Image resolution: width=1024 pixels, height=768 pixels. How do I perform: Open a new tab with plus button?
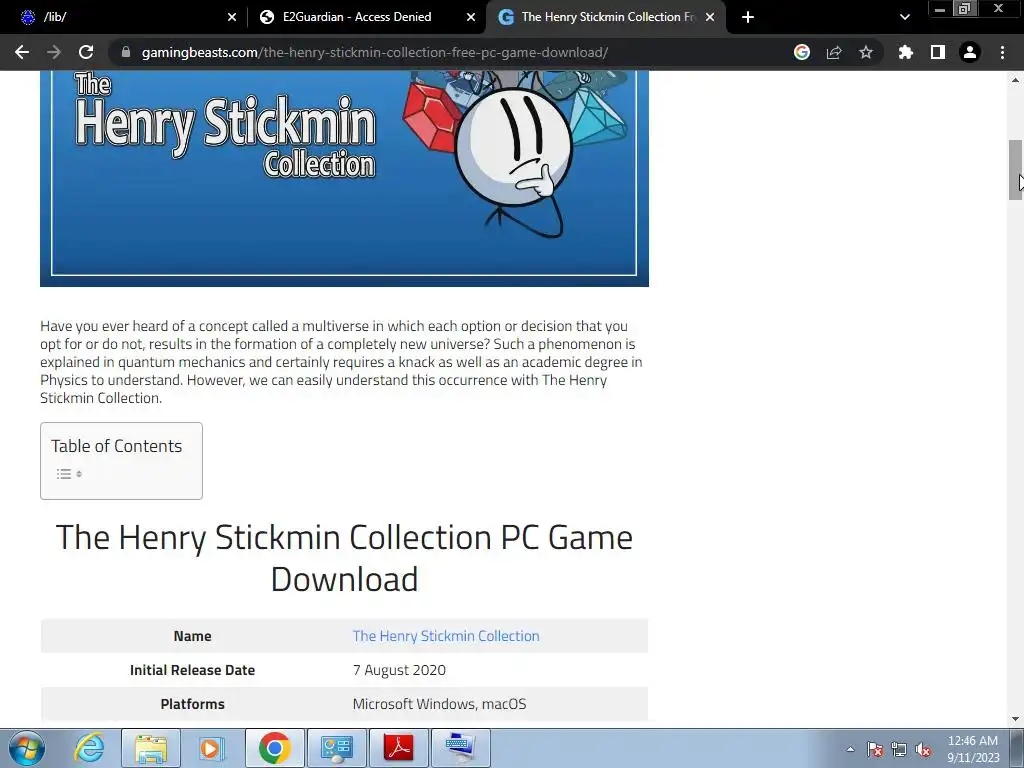point(748,17)
